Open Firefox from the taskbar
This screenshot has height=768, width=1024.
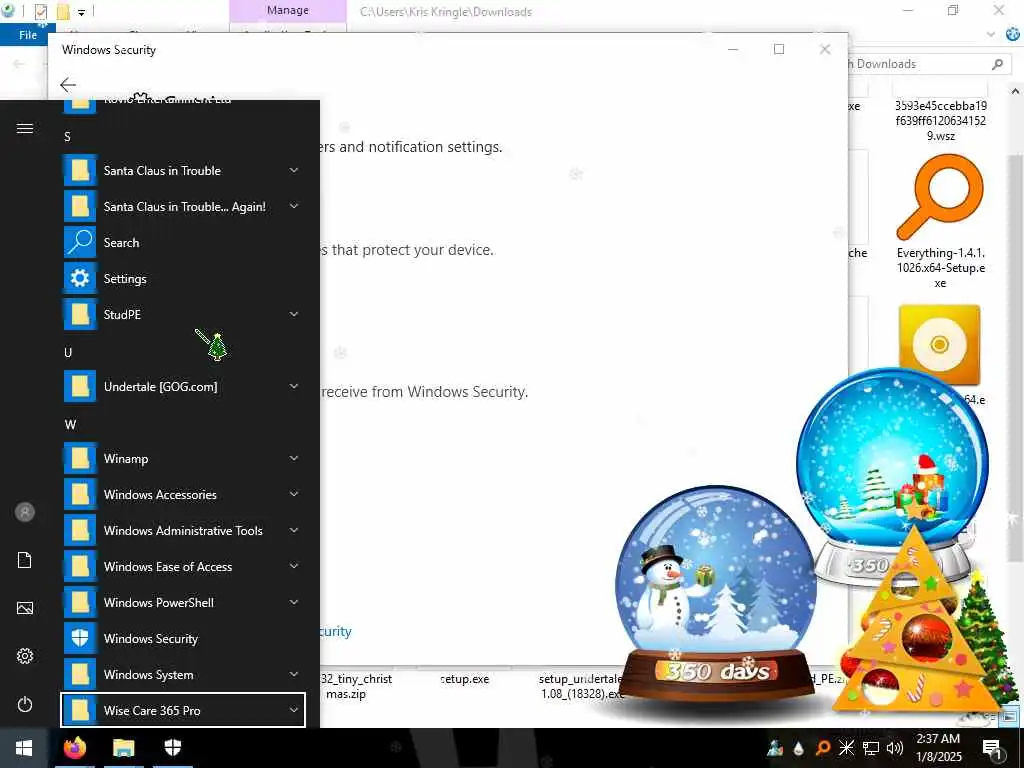75,748
